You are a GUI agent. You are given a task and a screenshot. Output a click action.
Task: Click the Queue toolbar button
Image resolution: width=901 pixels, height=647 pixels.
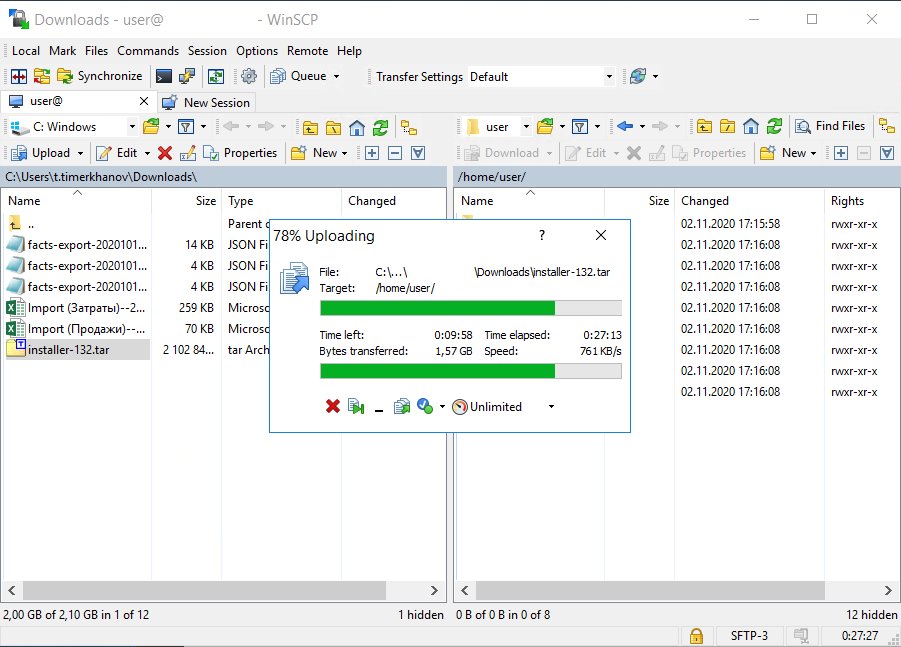tap(298, 76)
